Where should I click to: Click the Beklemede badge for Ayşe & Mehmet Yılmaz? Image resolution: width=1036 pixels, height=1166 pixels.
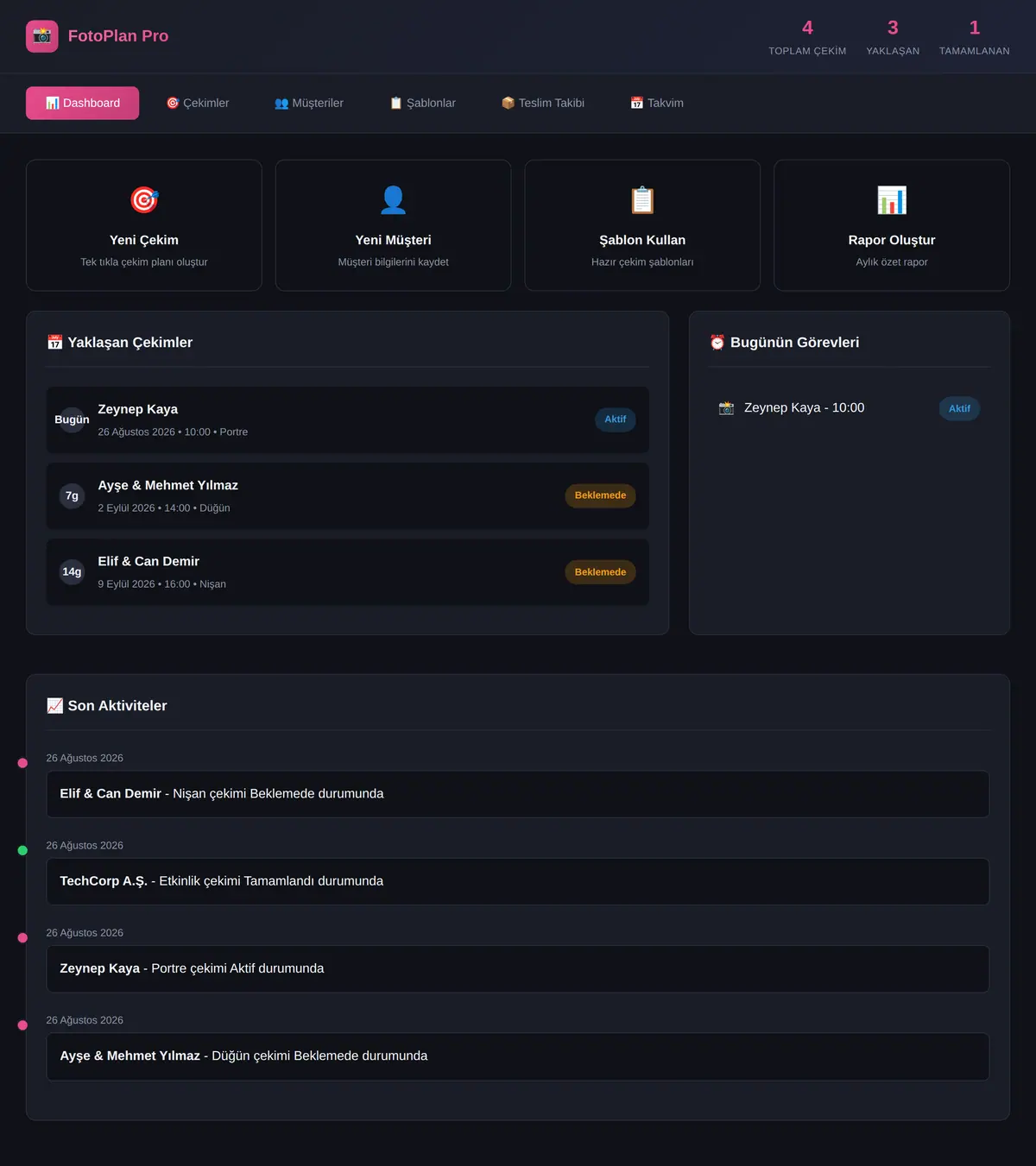(600, 495)
